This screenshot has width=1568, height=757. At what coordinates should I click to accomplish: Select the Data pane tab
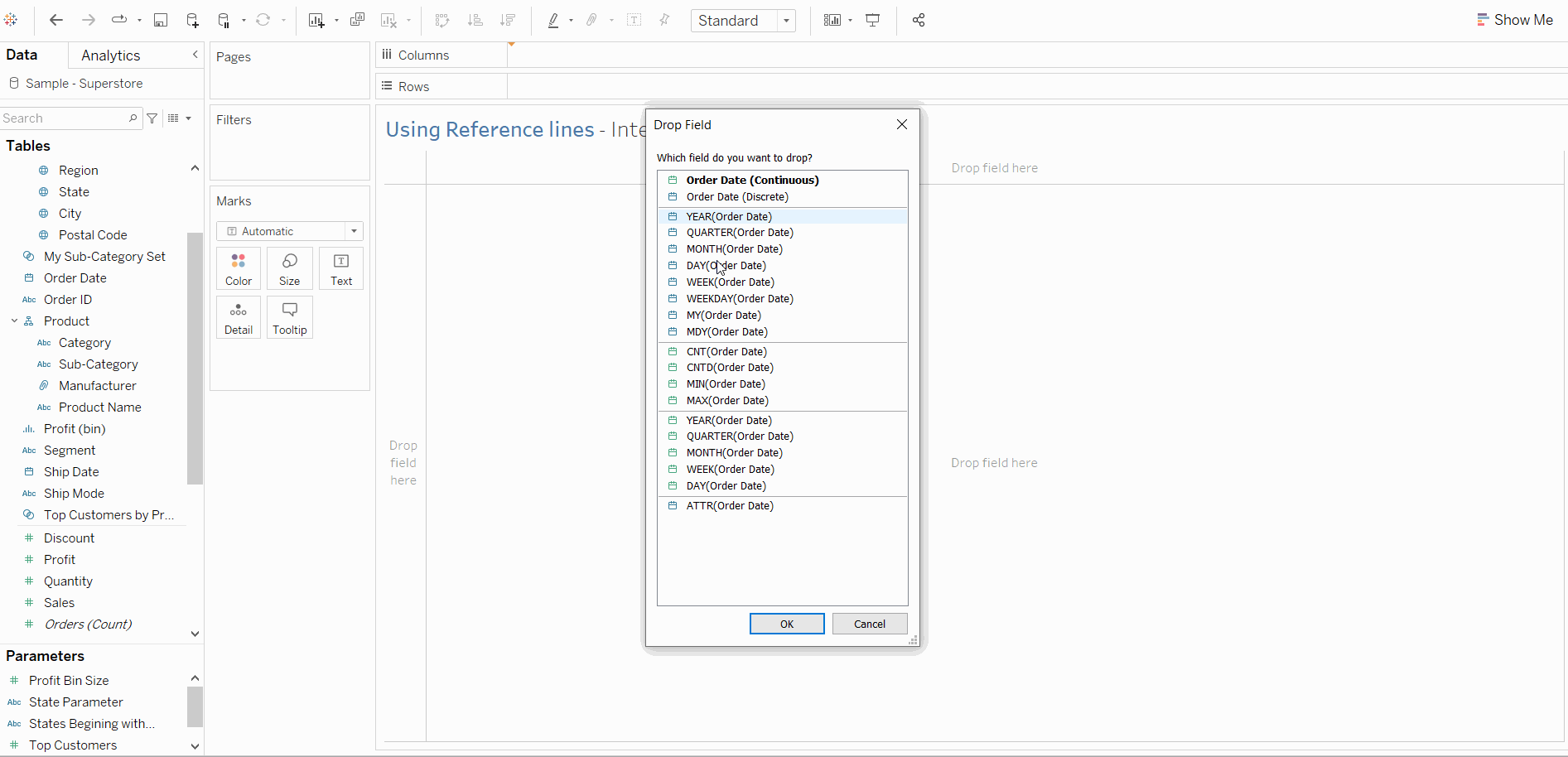(x=22, y=55)
